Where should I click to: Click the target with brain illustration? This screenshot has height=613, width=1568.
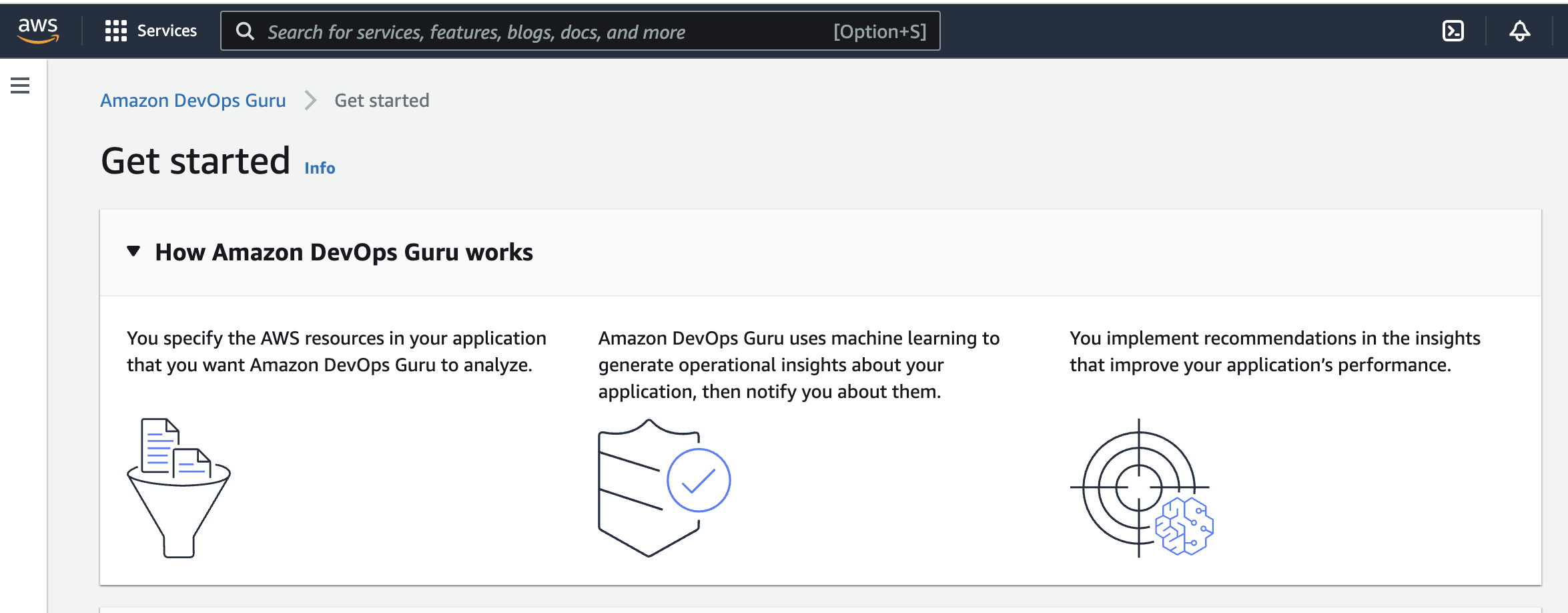click(x=1142, y=487)
